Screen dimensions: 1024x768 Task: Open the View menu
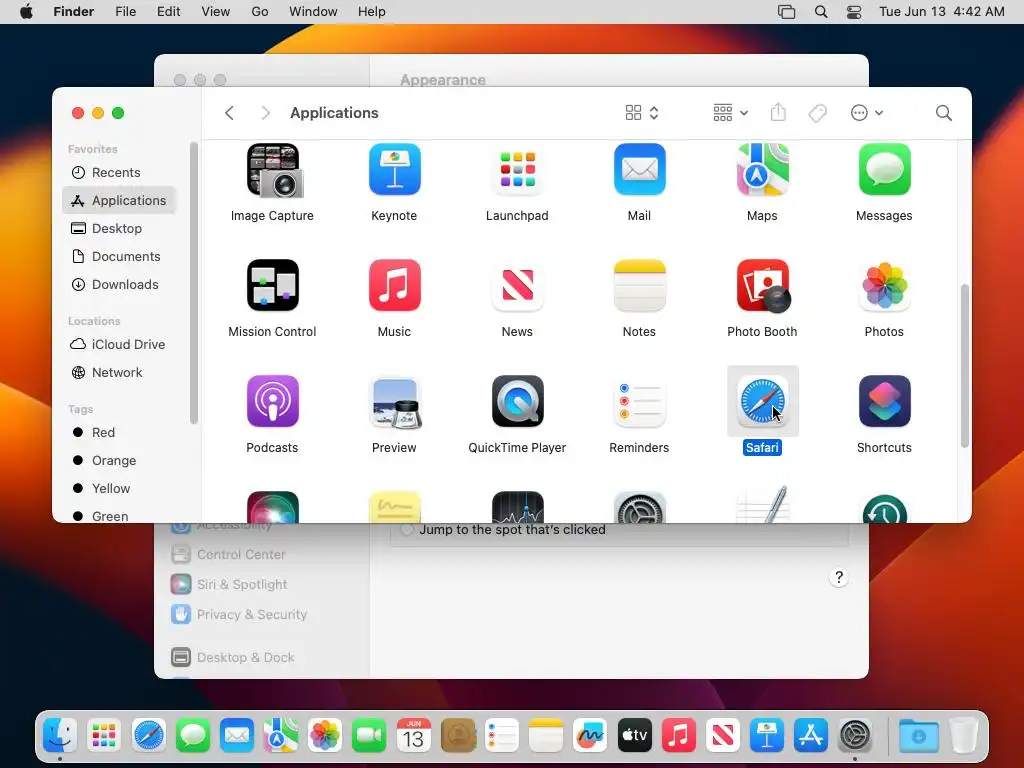[216, 12]
